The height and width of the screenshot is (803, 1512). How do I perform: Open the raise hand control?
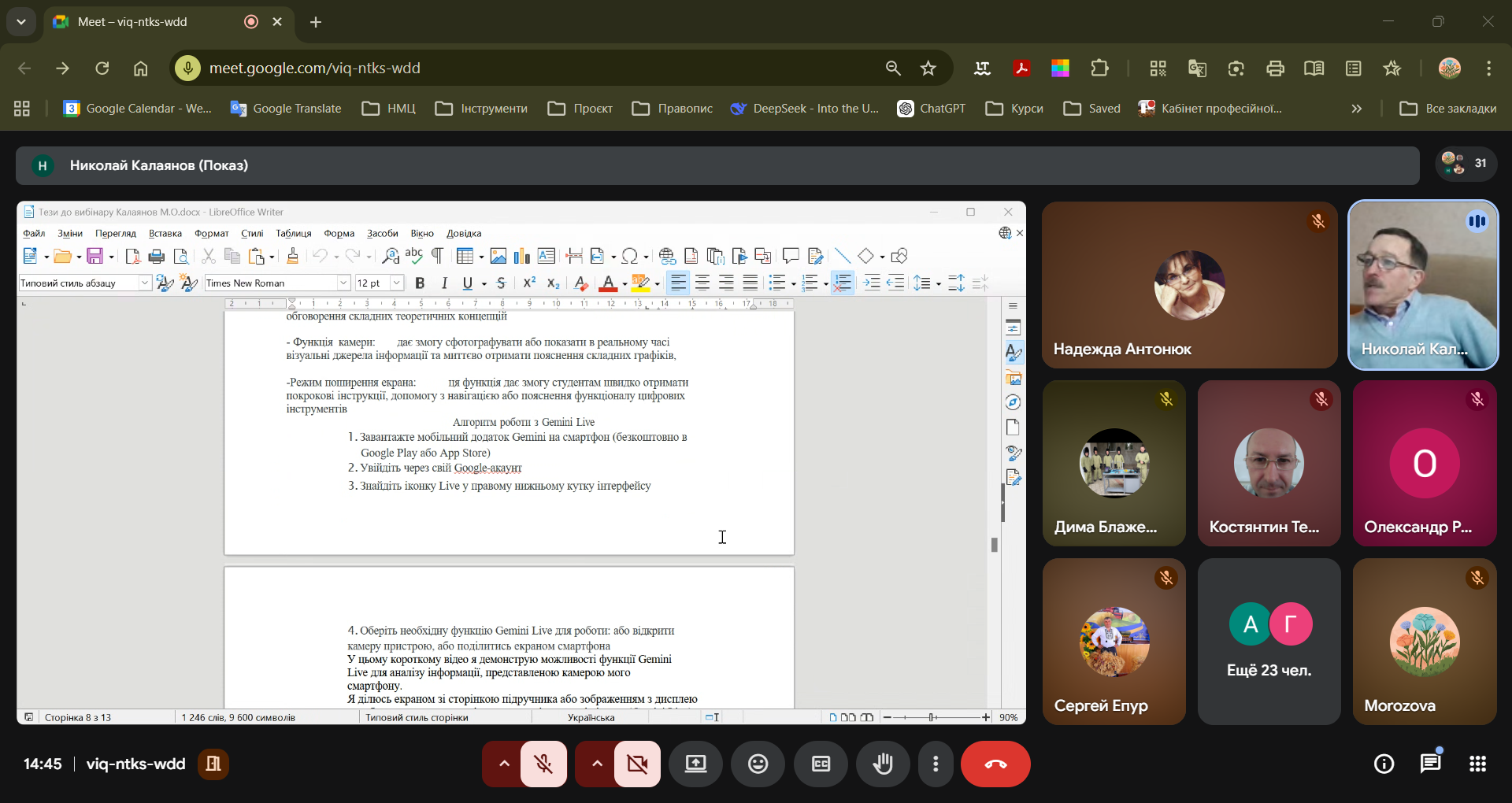(x=883, y=764)
